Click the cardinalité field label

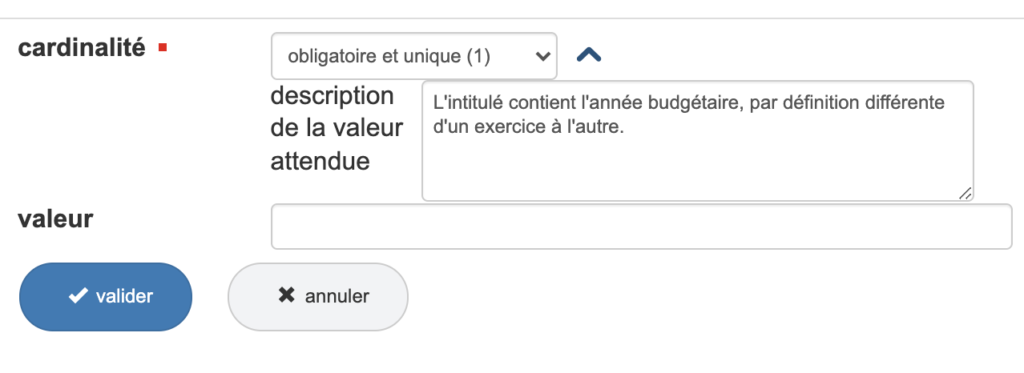click(x=82, y=47)
